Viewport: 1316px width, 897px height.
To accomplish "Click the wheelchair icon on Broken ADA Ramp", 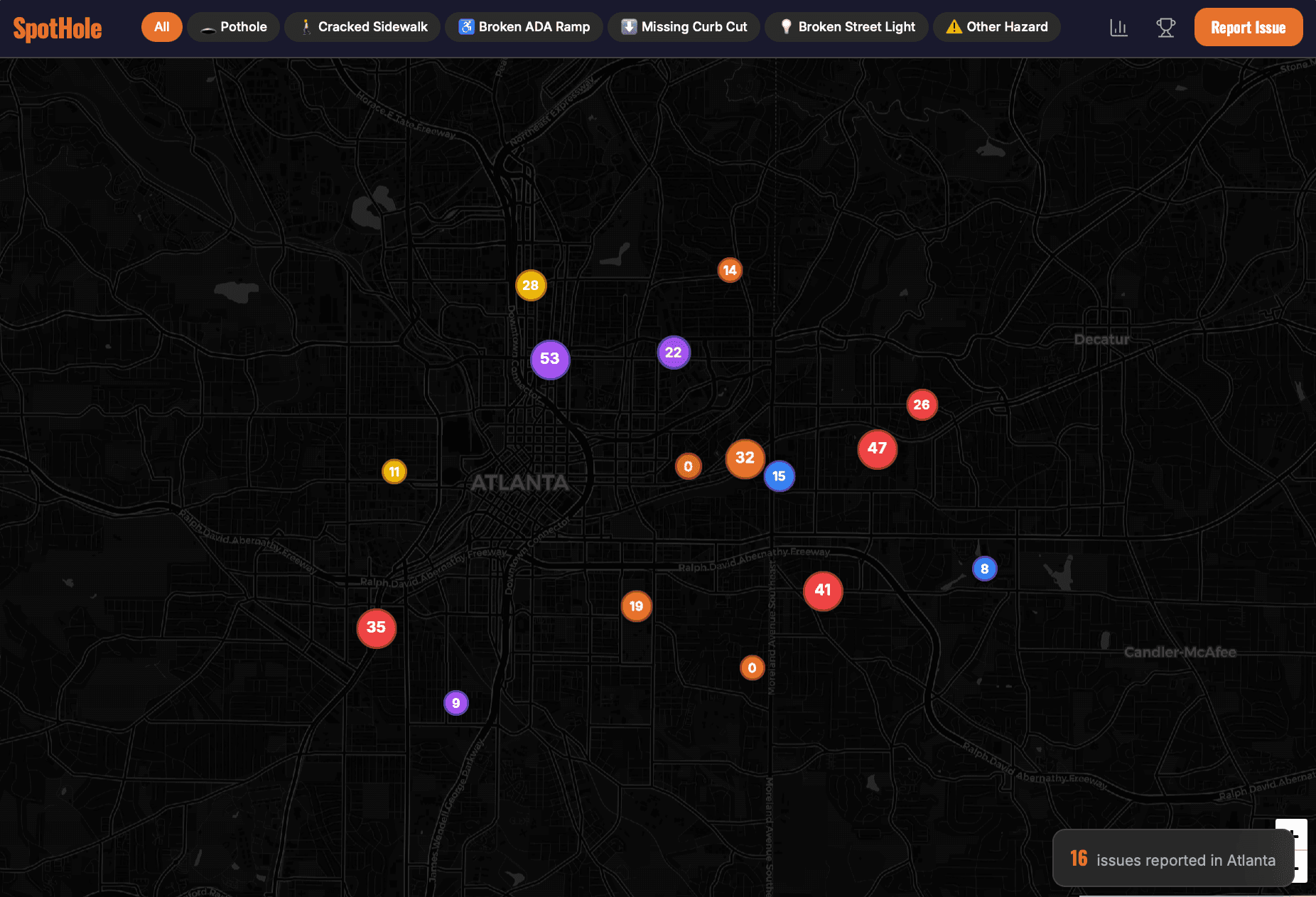I will point(467,26).
